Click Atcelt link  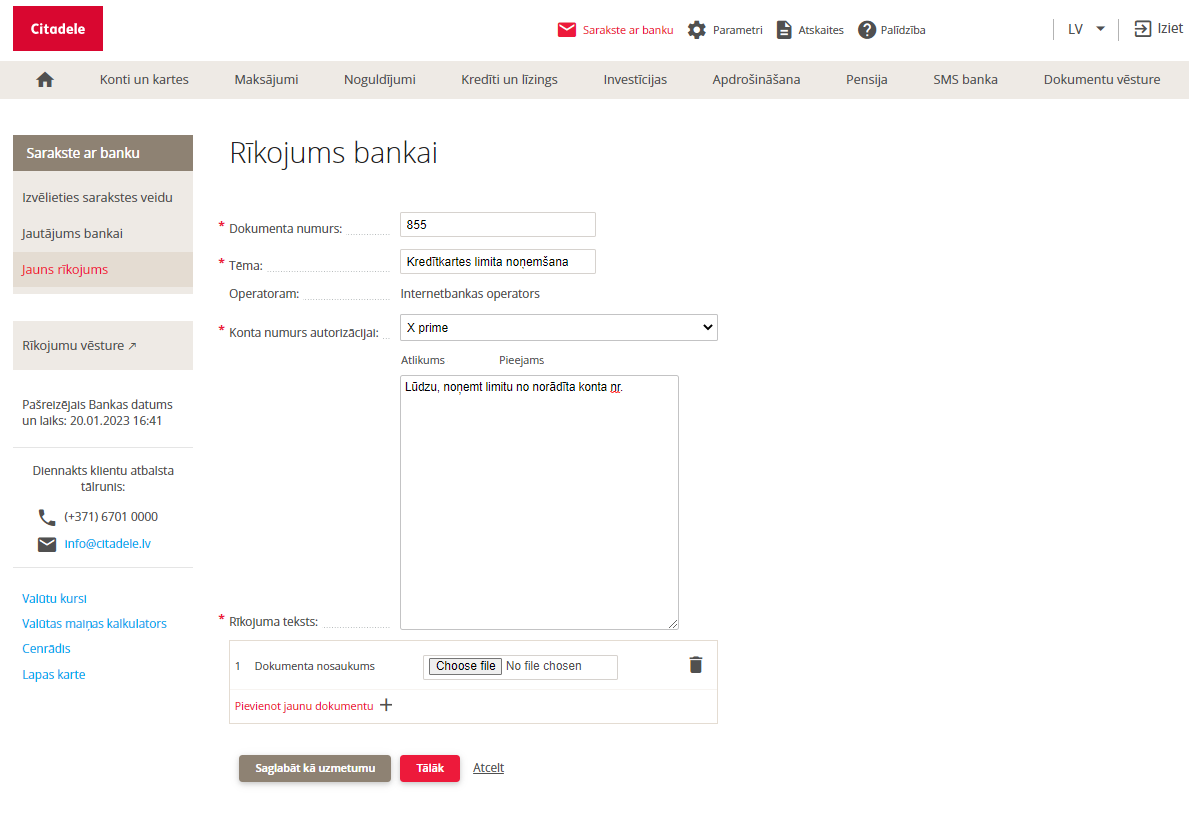pos(488,768)
